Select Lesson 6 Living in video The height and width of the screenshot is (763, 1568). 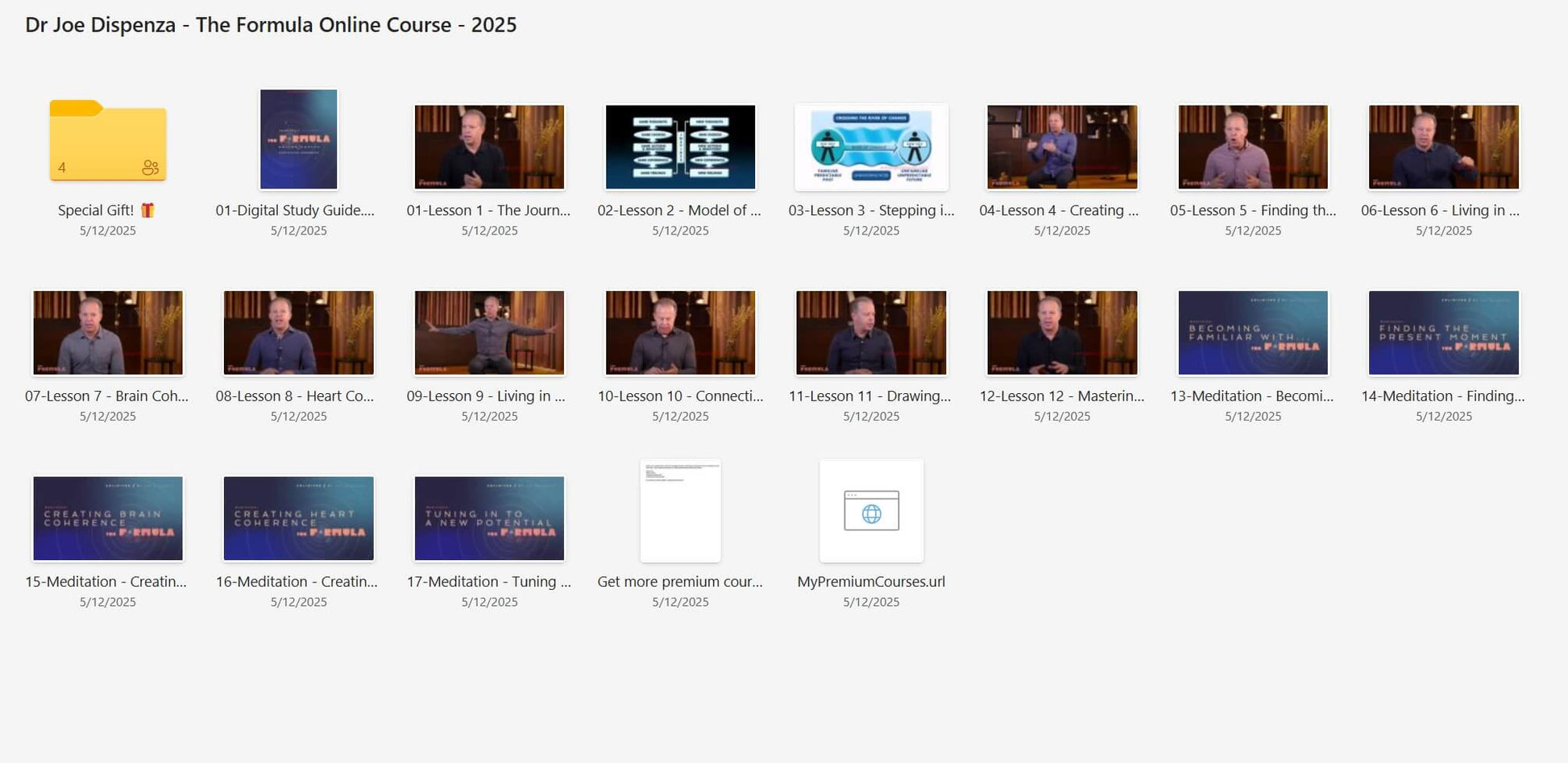tap(1443, 147)
